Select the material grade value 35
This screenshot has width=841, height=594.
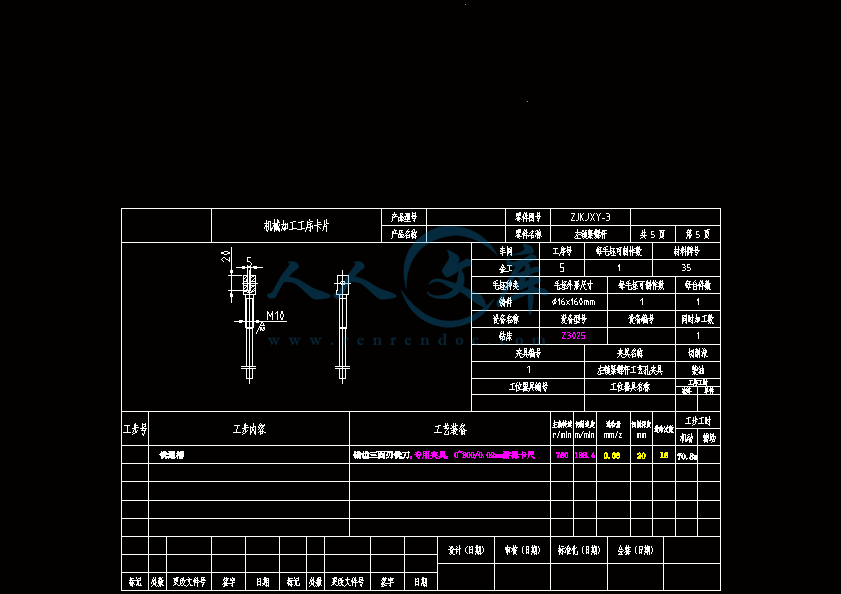tap(687, 268)
